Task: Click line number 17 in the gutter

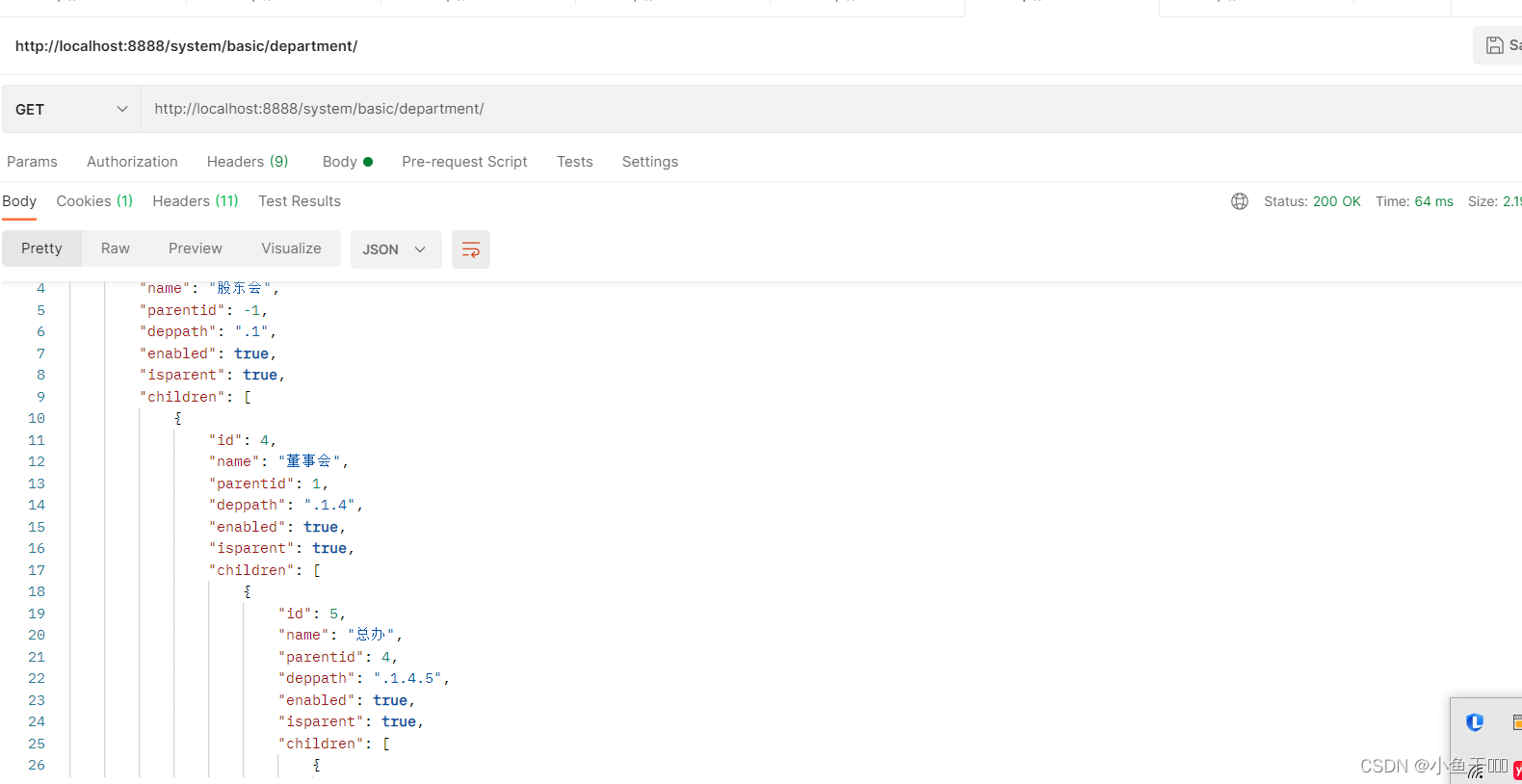Action: (37, 570)
